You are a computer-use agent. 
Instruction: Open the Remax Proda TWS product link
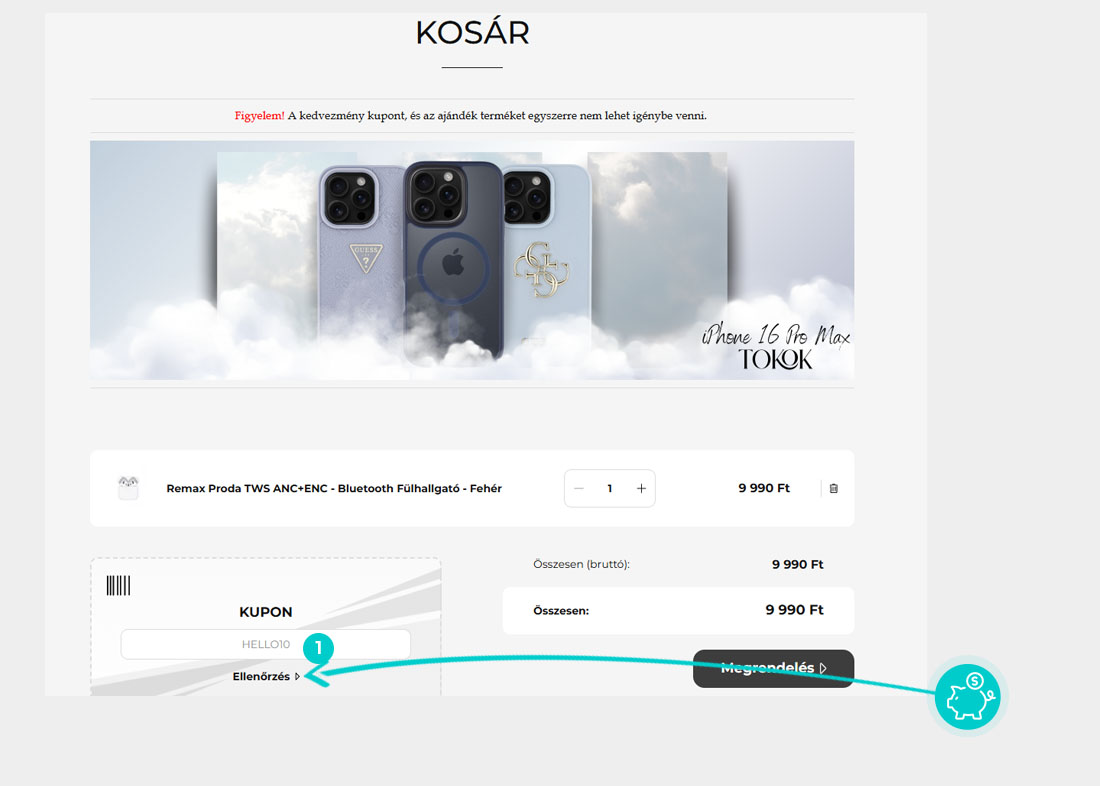334,488
